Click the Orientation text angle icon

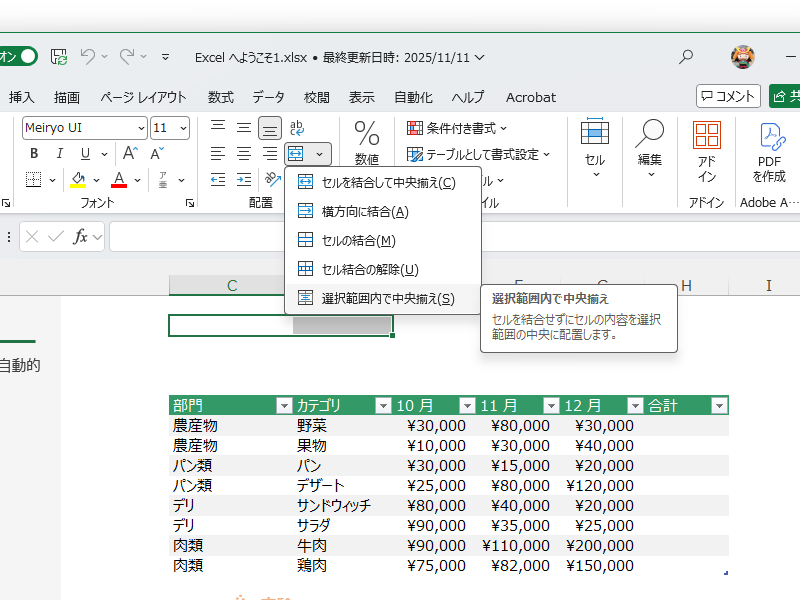[x=272, y=179]
